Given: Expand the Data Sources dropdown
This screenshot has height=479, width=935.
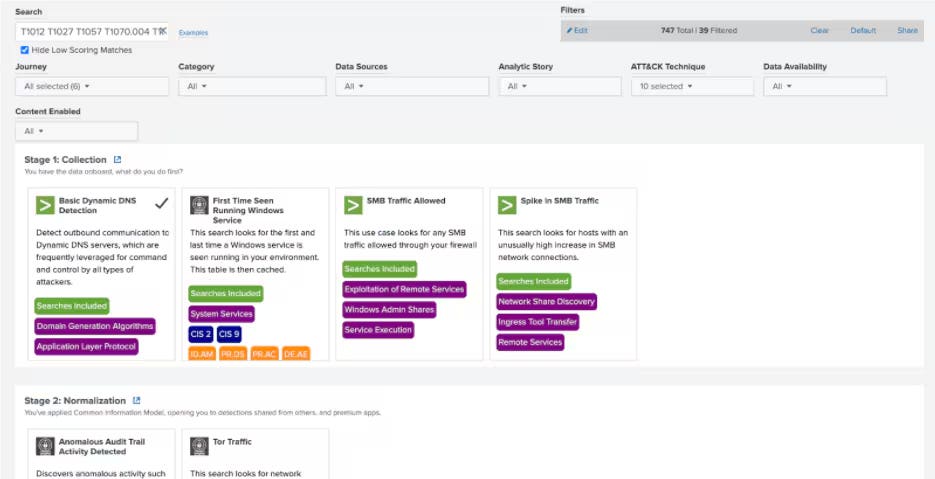Looking at the screenshot, I should click(411, 87).
